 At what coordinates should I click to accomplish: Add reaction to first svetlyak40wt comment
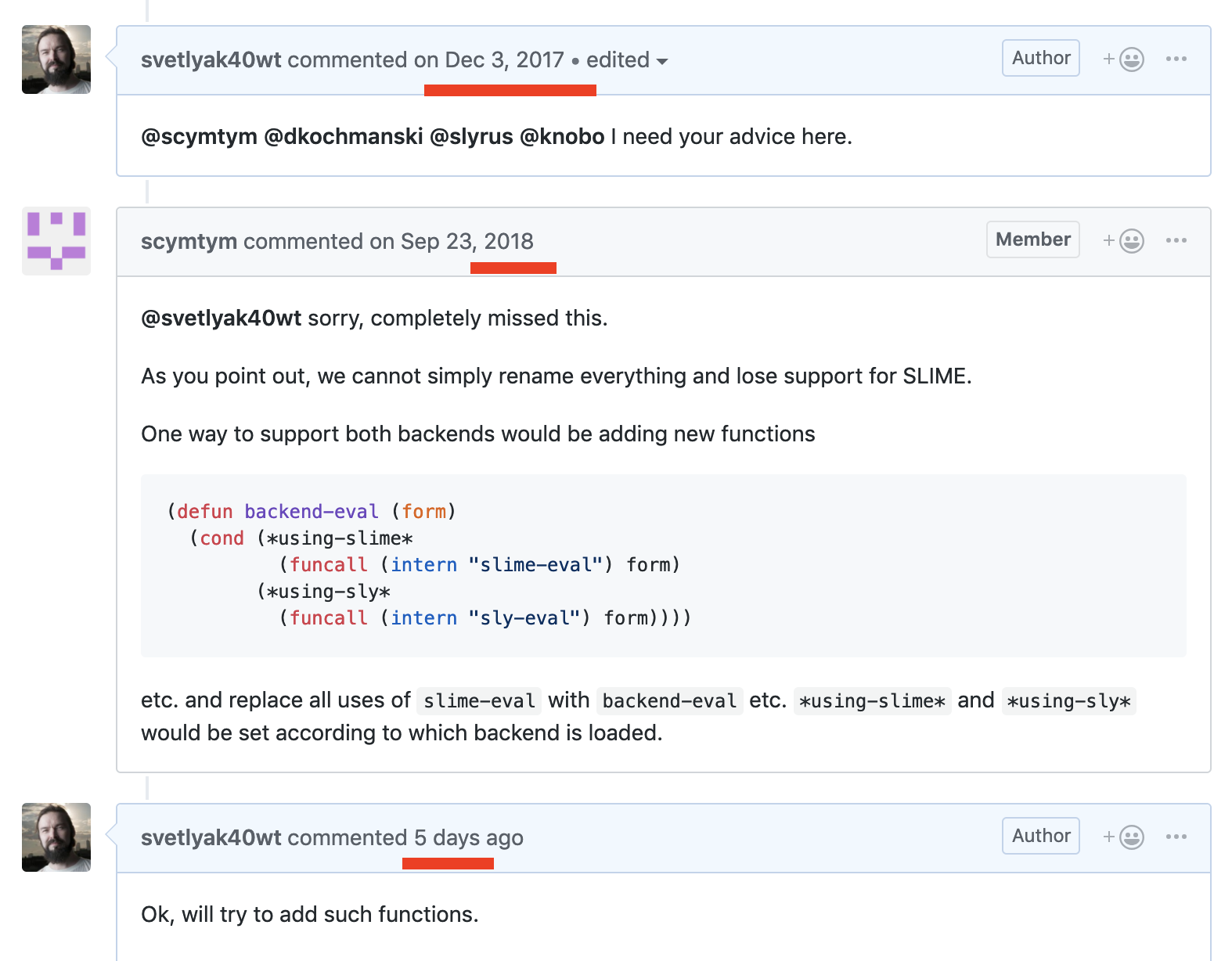click(1123, 59)
